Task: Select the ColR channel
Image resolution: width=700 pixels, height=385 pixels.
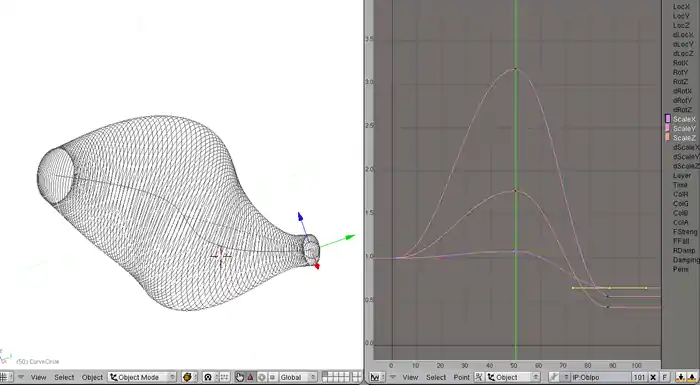Action: (680, 194)
